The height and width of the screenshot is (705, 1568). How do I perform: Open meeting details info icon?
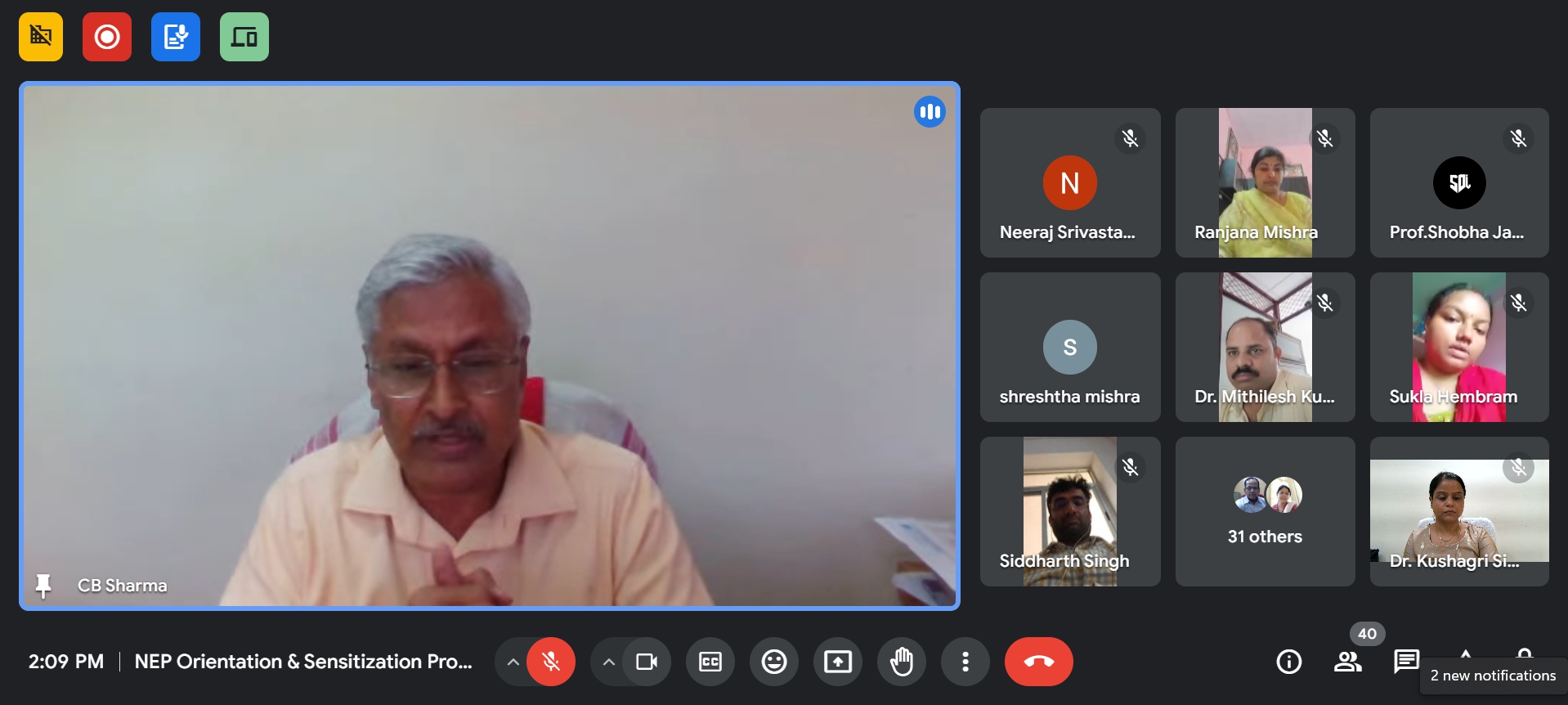(x=1289, y=662)
